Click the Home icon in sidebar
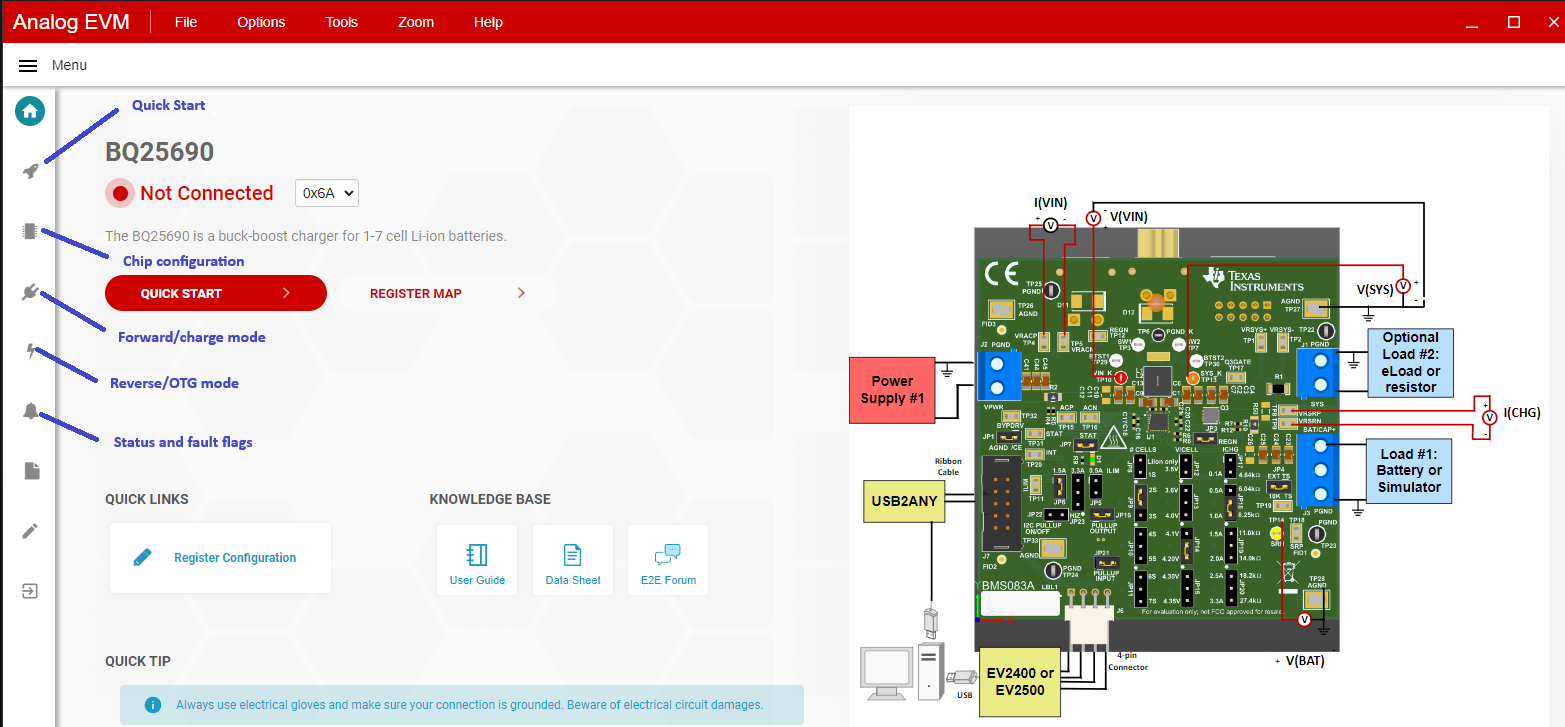The width and height of the screenshot is (1565, 727). click(x=30, y=111)
